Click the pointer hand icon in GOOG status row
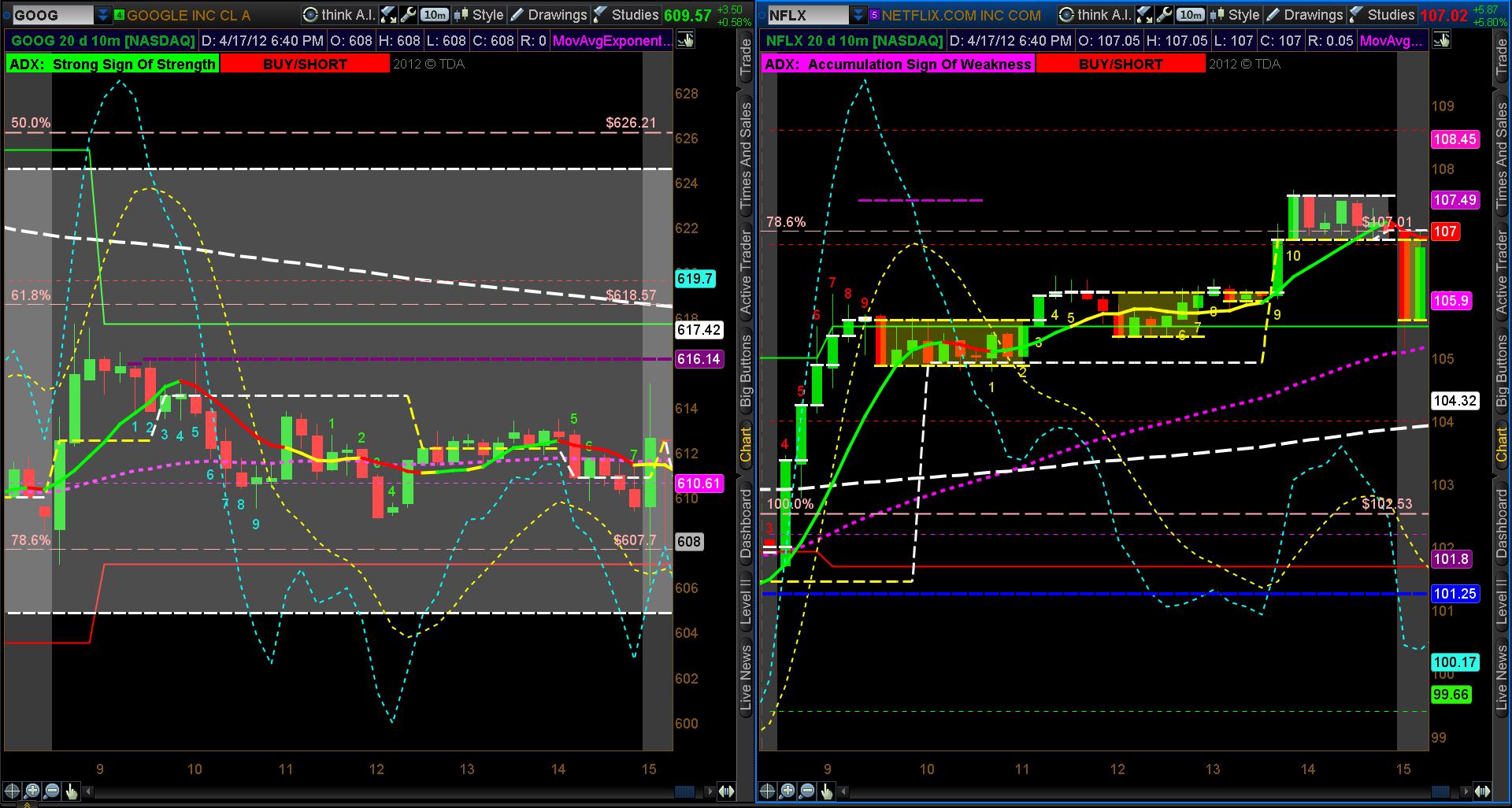 [685, 40]
